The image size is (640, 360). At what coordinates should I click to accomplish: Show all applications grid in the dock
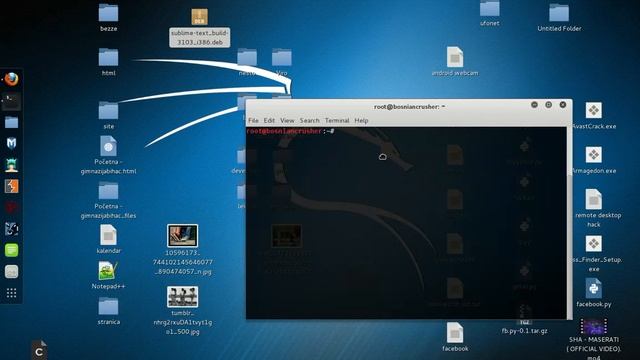(11, 293)
